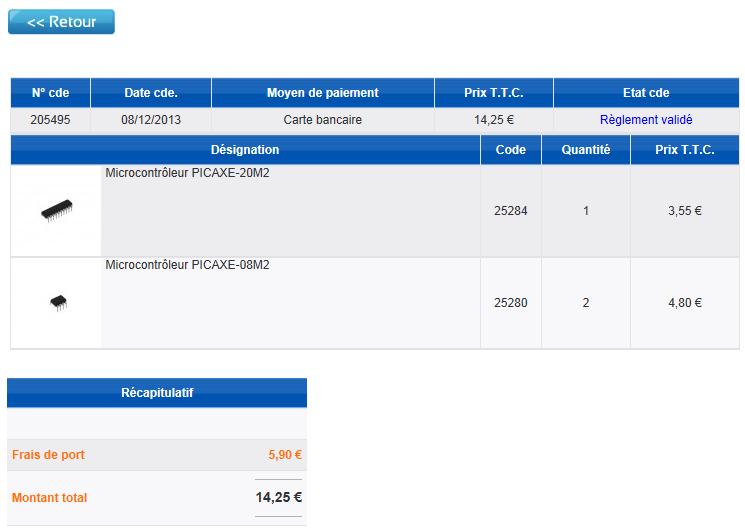Click the order date 08/12/2013
Image resolution: width=745 pixels, height=529 pixels.
151,120
